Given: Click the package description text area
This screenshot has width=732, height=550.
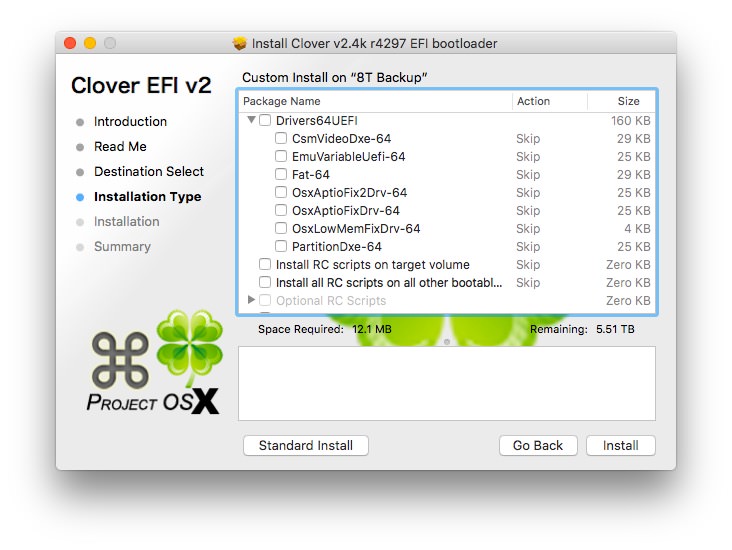Looking at the screenshot, I should coord(447,383).
